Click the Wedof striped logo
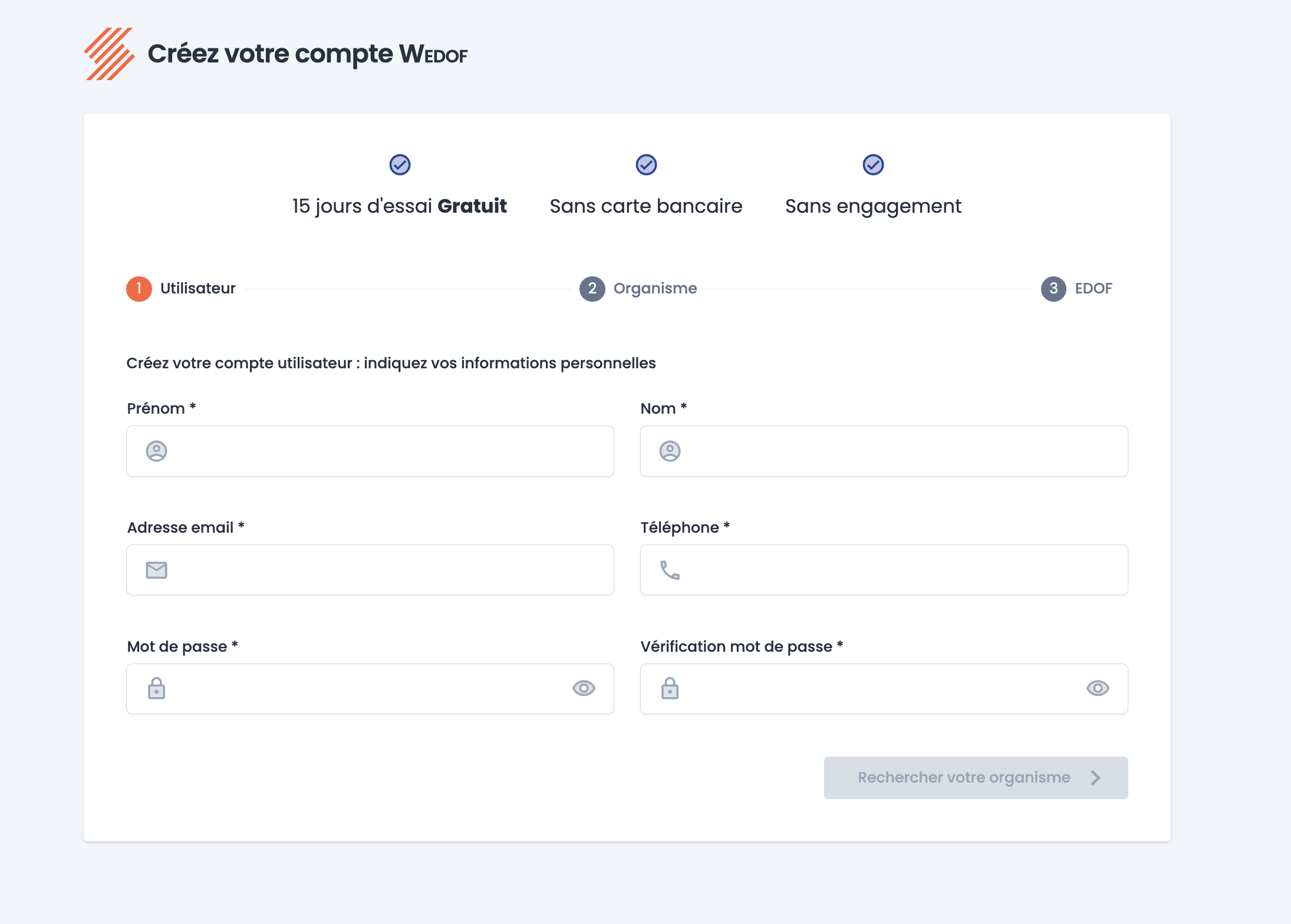Viewport: 1291px width, 924px height. (x=110, y=54)
